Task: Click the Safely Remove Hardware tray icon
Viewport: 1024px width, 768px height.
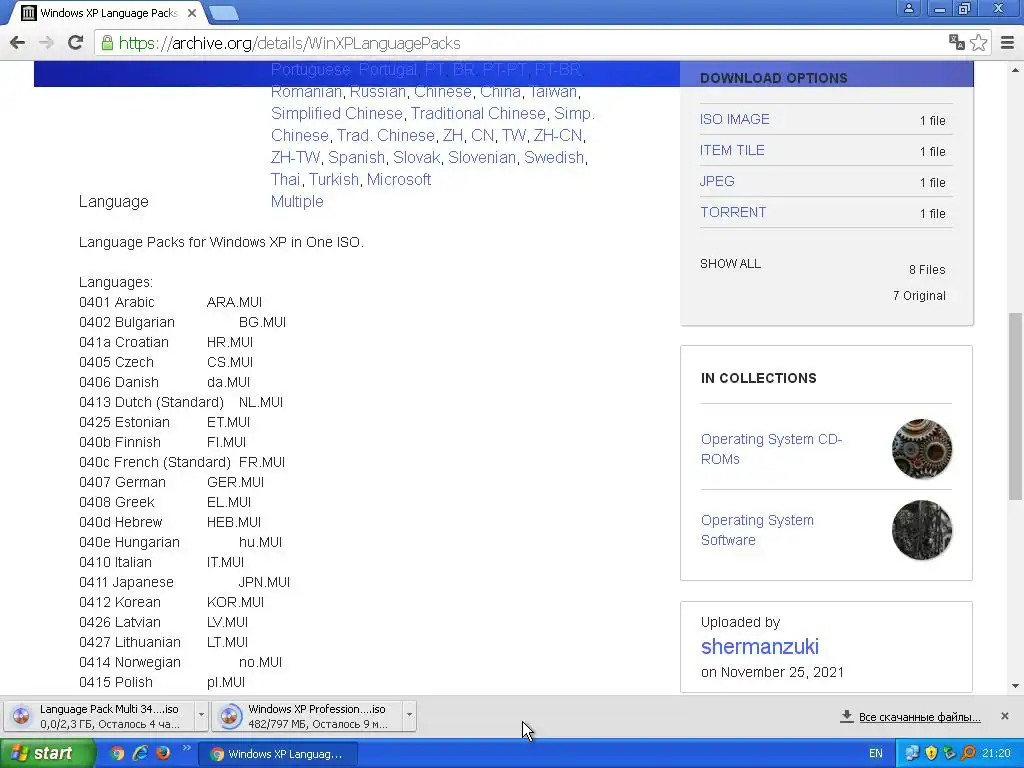Action: point(950,754)
